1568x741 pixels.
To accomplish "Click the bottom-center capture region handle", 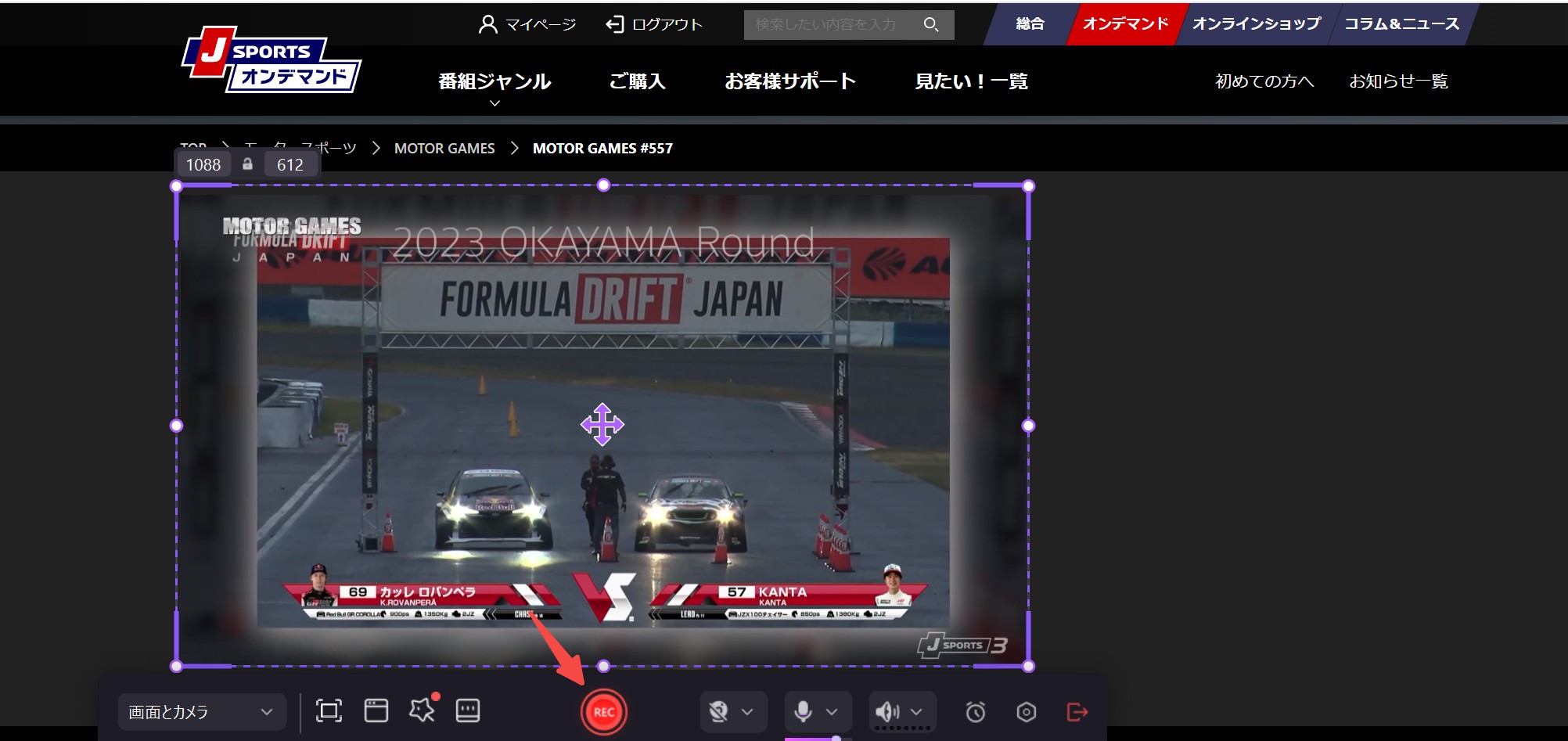I will (x=603, y=666).
